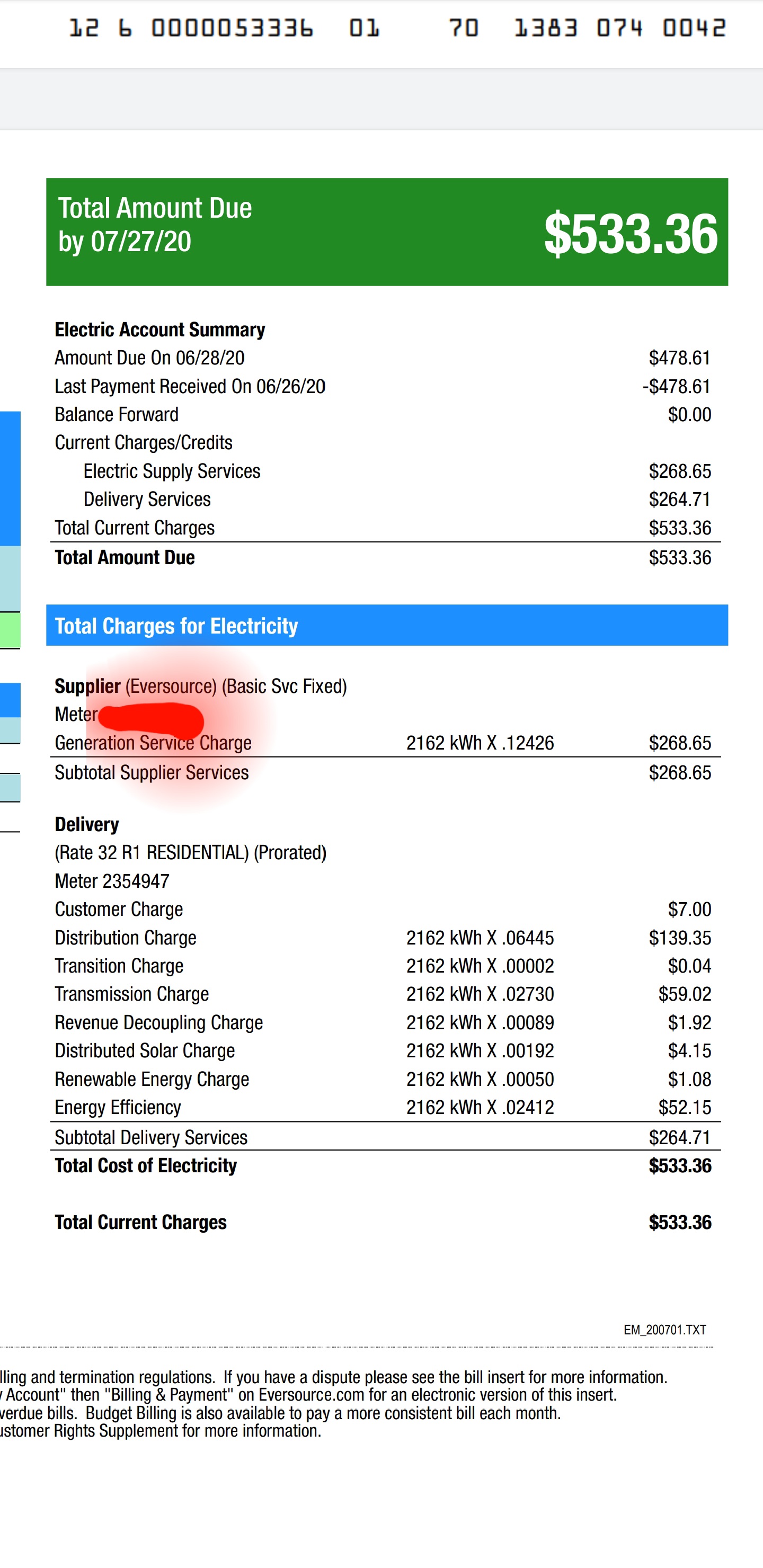Click the $139.35 Distribution Charge amount

[680, 938]
